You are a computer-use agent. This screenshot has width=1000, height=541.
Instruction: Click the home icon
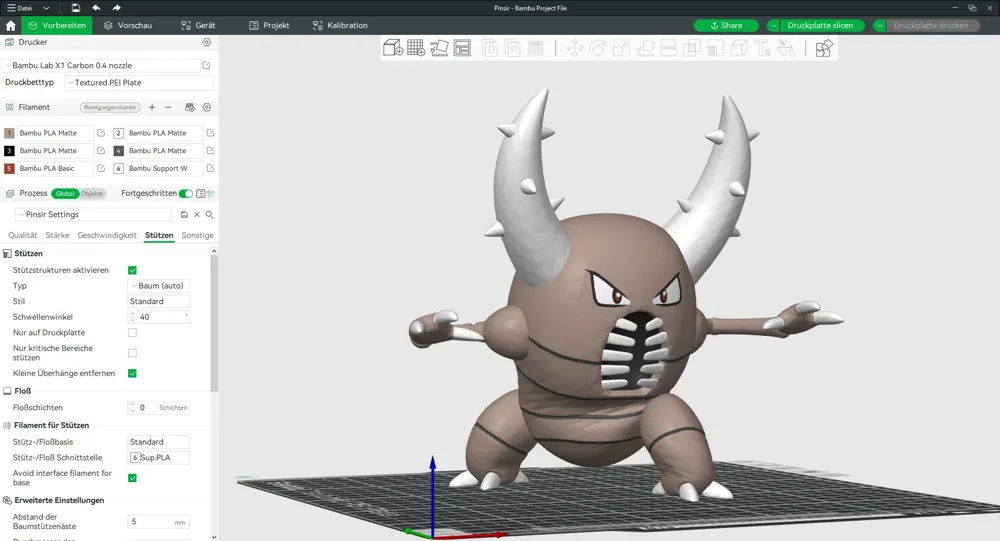coord(10,26)
